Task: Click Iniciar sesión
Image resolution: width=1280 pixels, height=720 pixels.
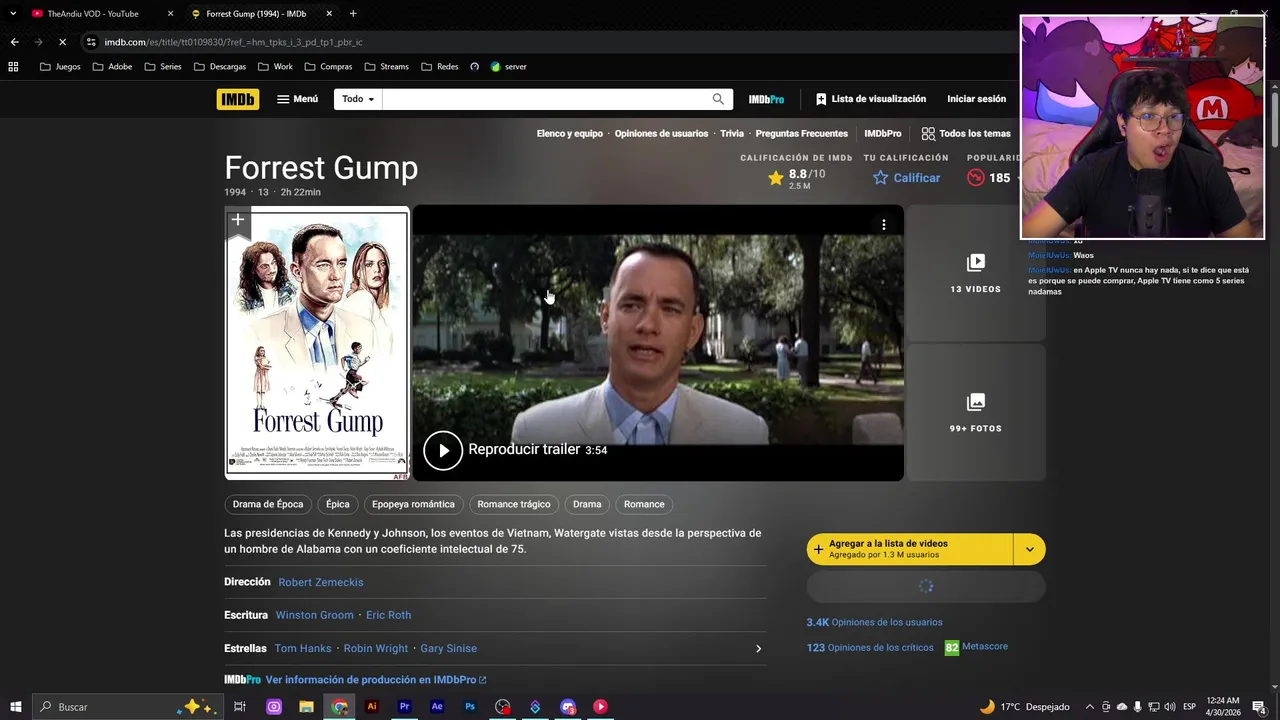Action: [x=976, y=99]
